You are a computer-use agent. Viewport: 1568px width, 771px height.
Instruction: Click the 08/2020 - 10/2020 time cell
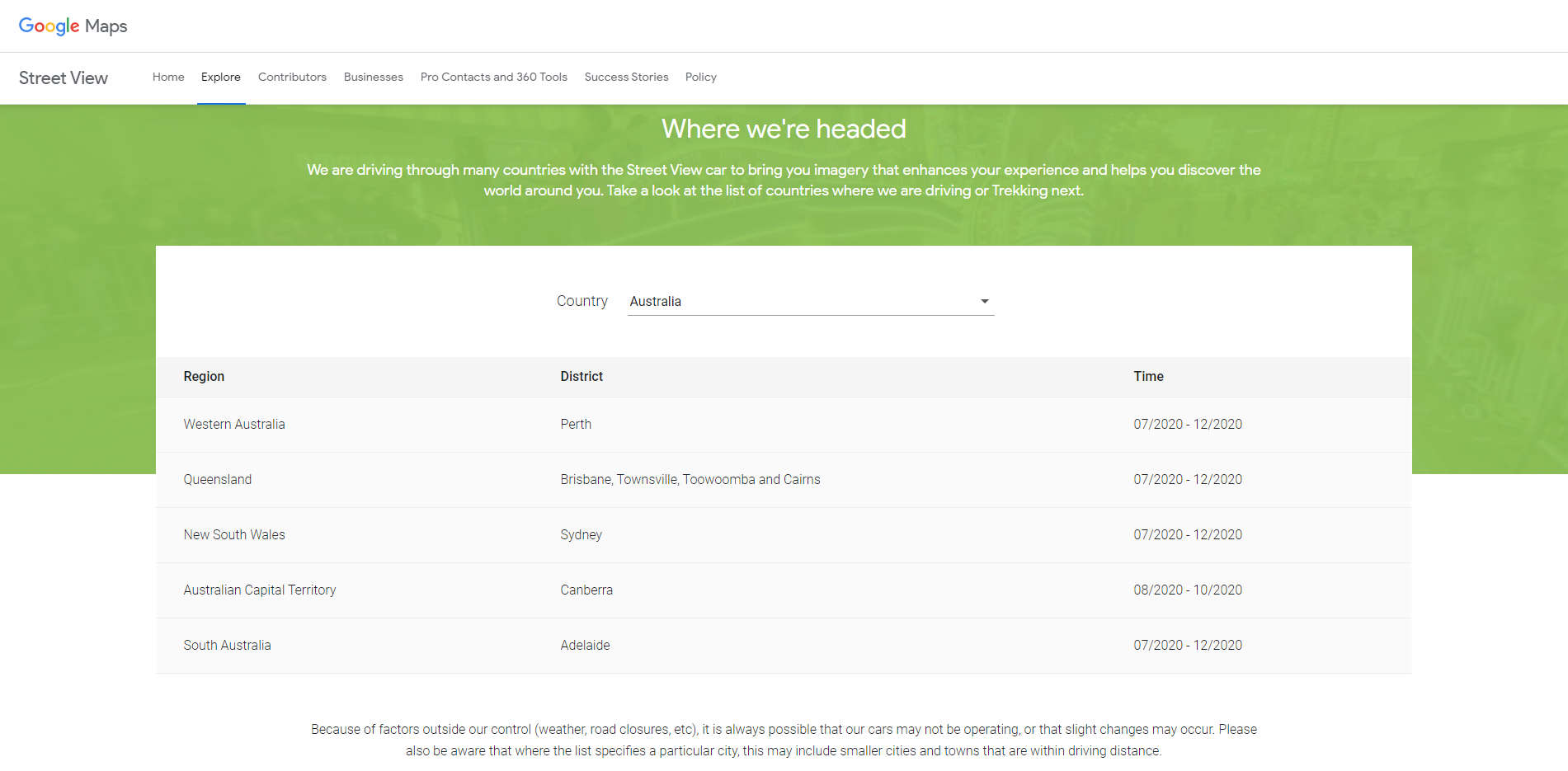click(1188, 590)
